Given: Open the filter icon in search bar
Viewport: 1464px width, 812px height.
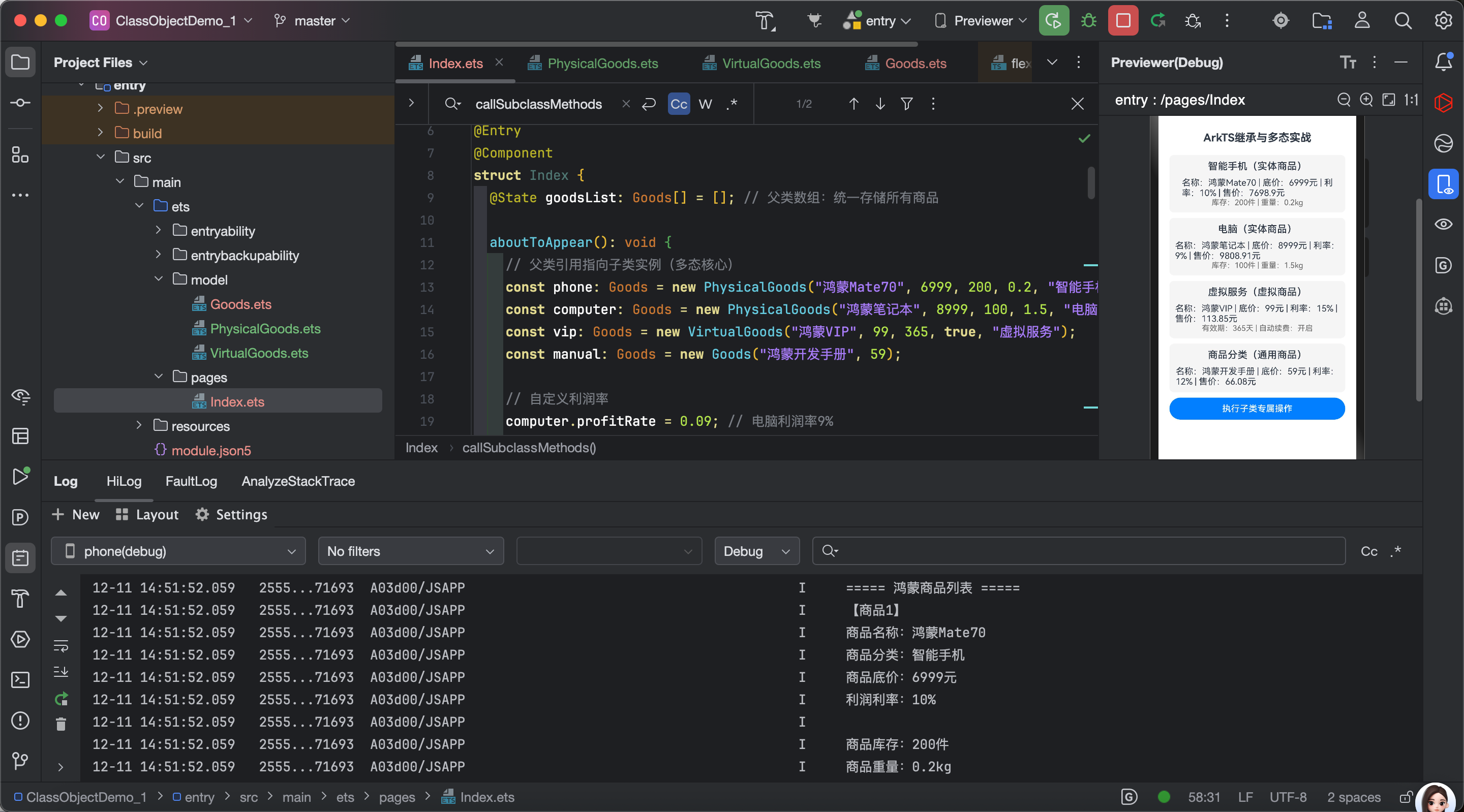Looking at the screenshot, I should 906,104.
